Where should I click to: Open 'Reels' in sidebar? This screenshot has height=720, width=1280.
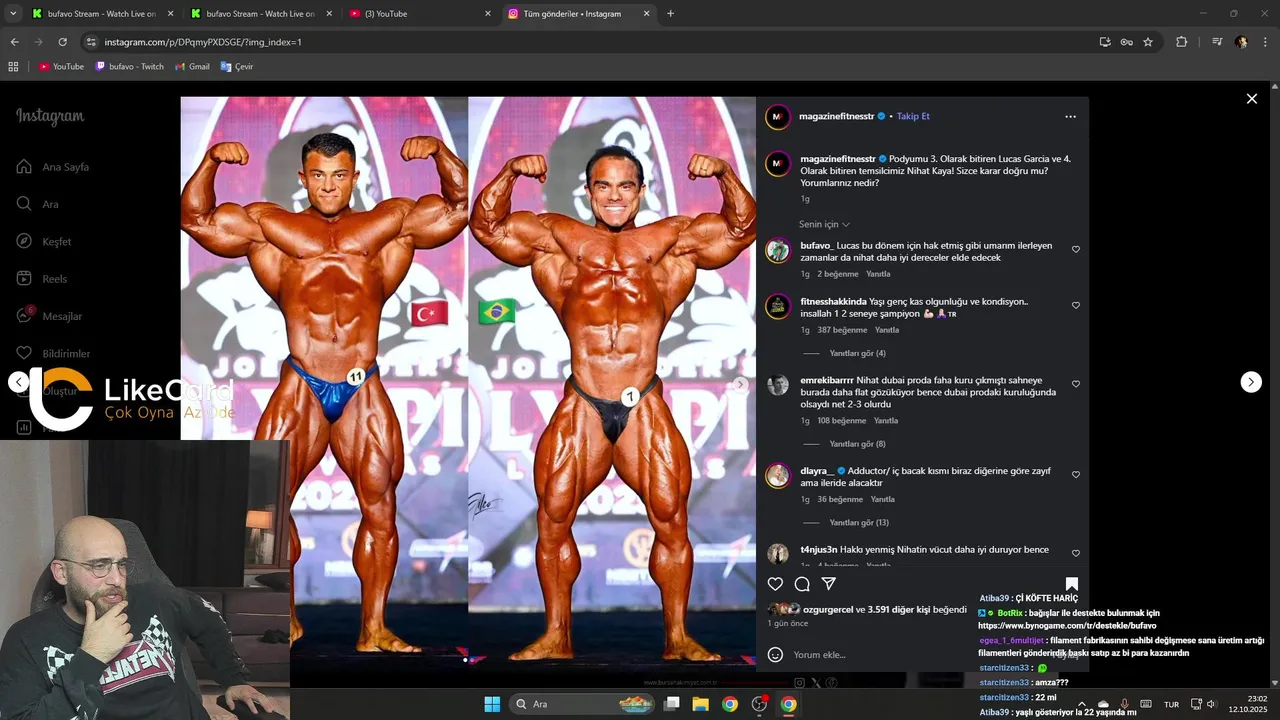42,279
